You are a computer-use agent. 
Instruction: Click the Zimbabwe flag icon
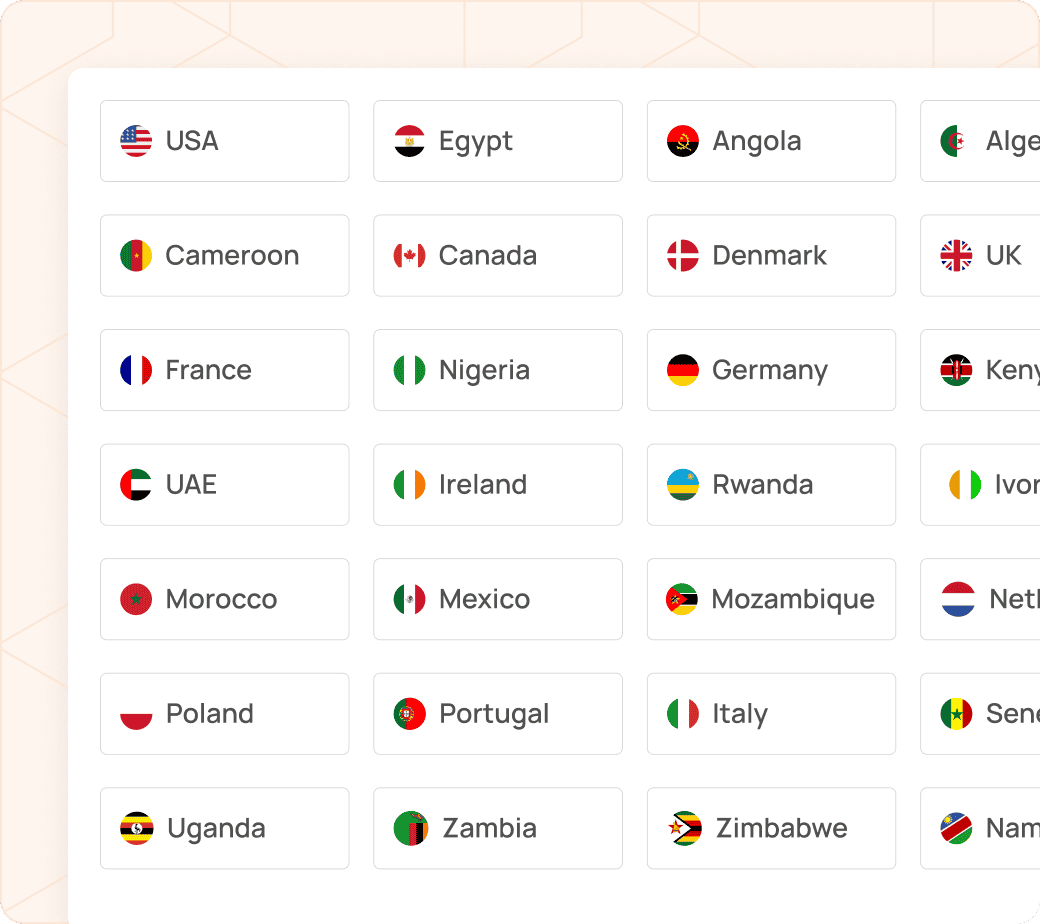coord(687,829)
